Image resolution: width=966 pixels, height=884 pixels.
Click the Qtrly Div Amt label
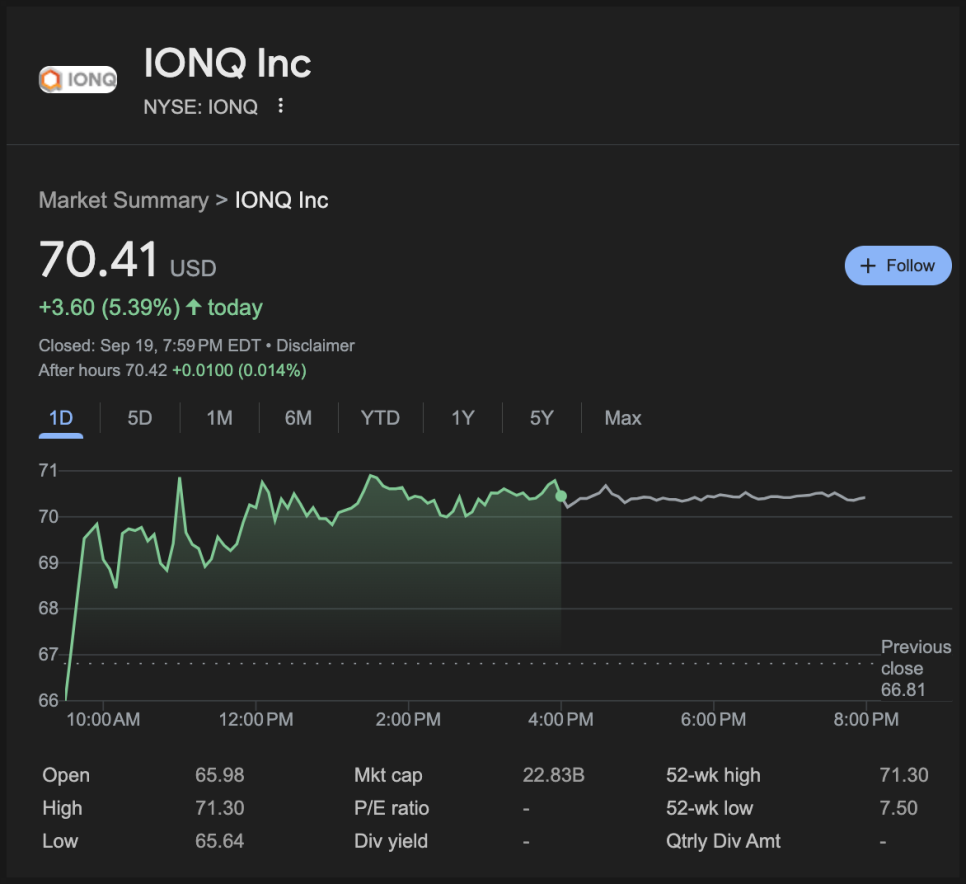(x=723, y=841)
